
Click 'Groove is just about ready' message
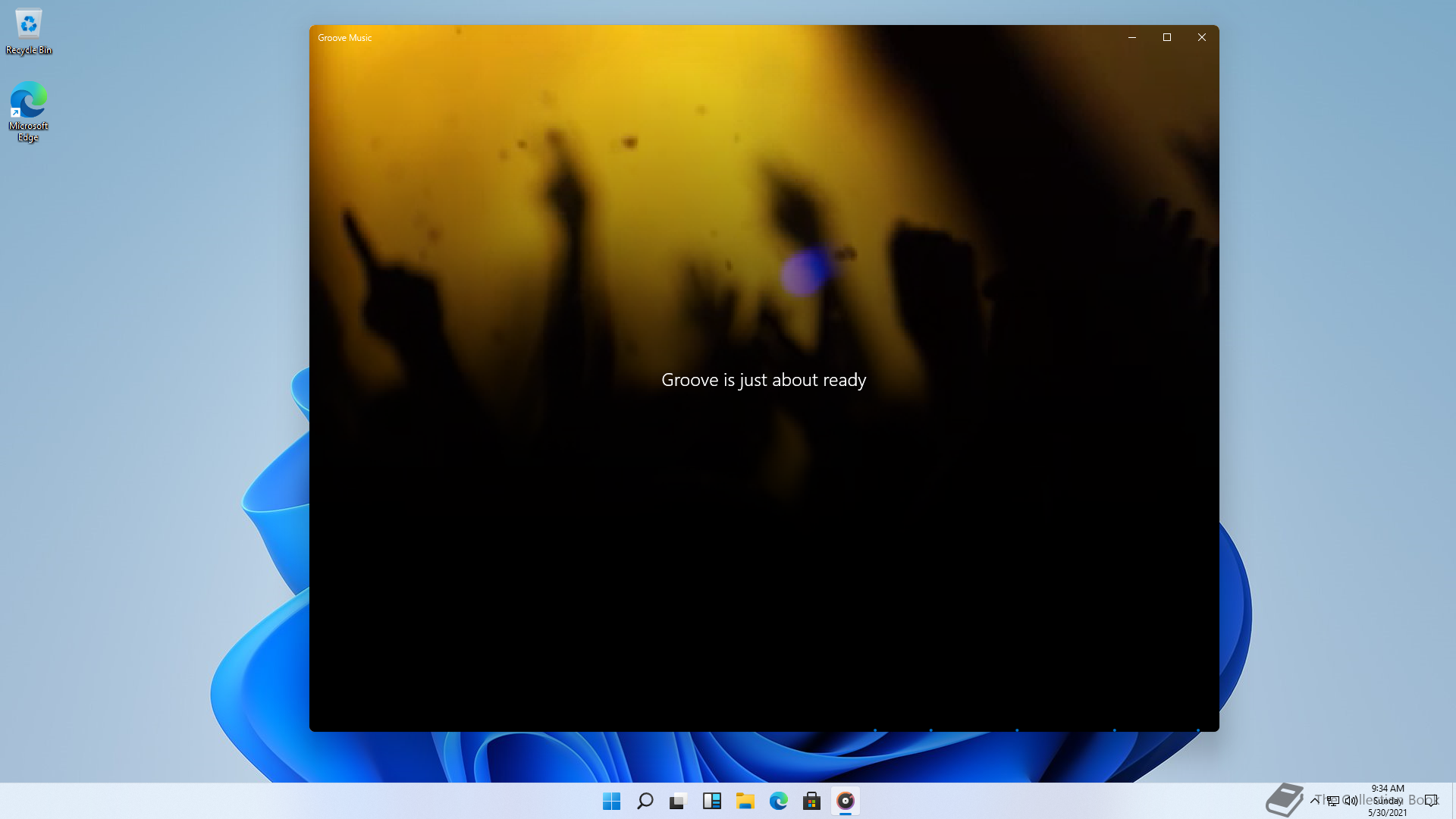pos(764,380)
